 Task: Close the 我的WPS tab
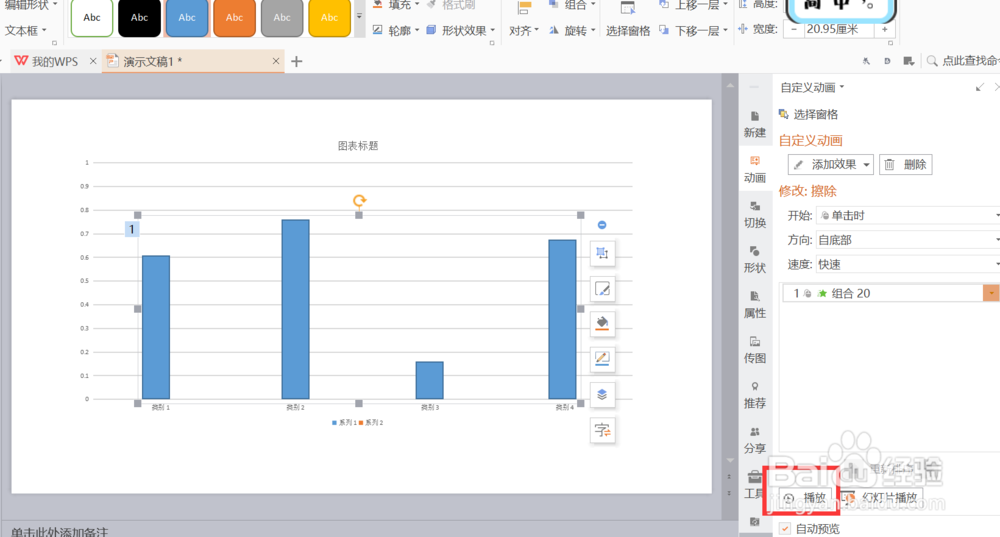click(93, 61)
